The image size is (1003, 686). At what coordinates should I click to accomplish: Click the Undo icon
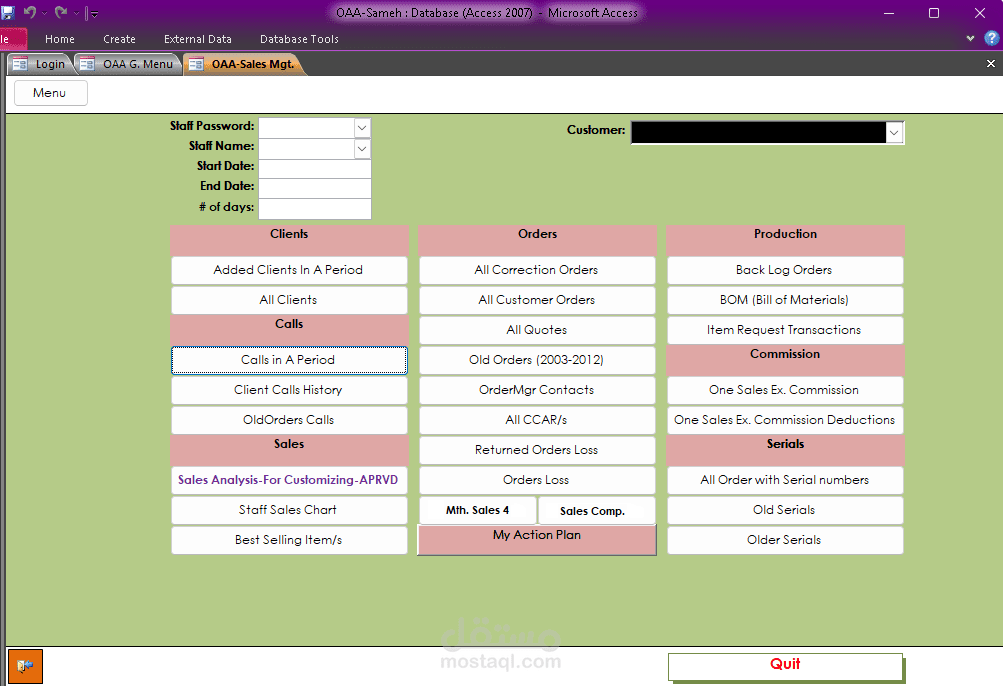pos(28,12)
